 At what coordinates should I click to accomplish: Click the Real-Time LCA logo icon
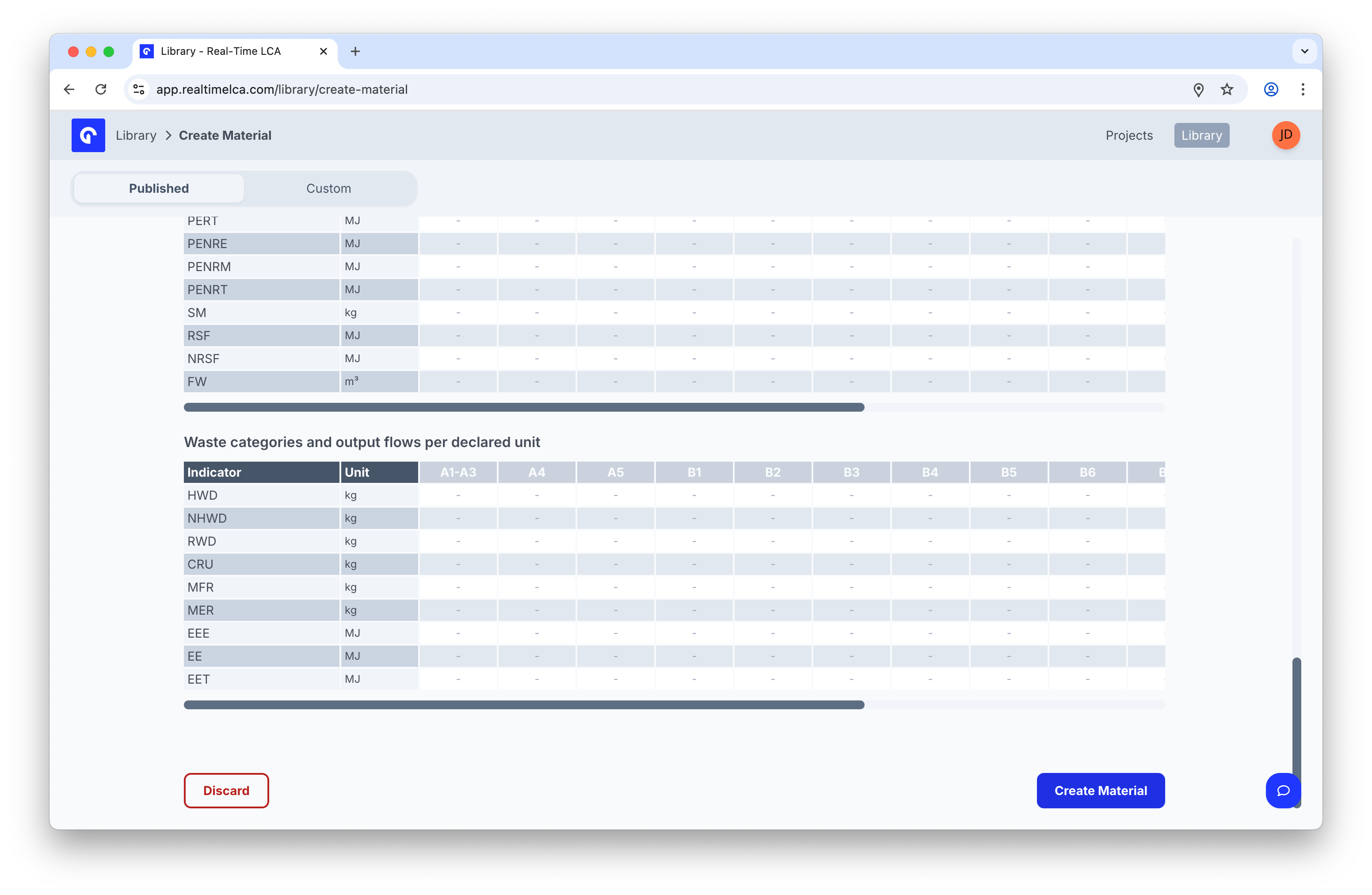tap(88, 135)
